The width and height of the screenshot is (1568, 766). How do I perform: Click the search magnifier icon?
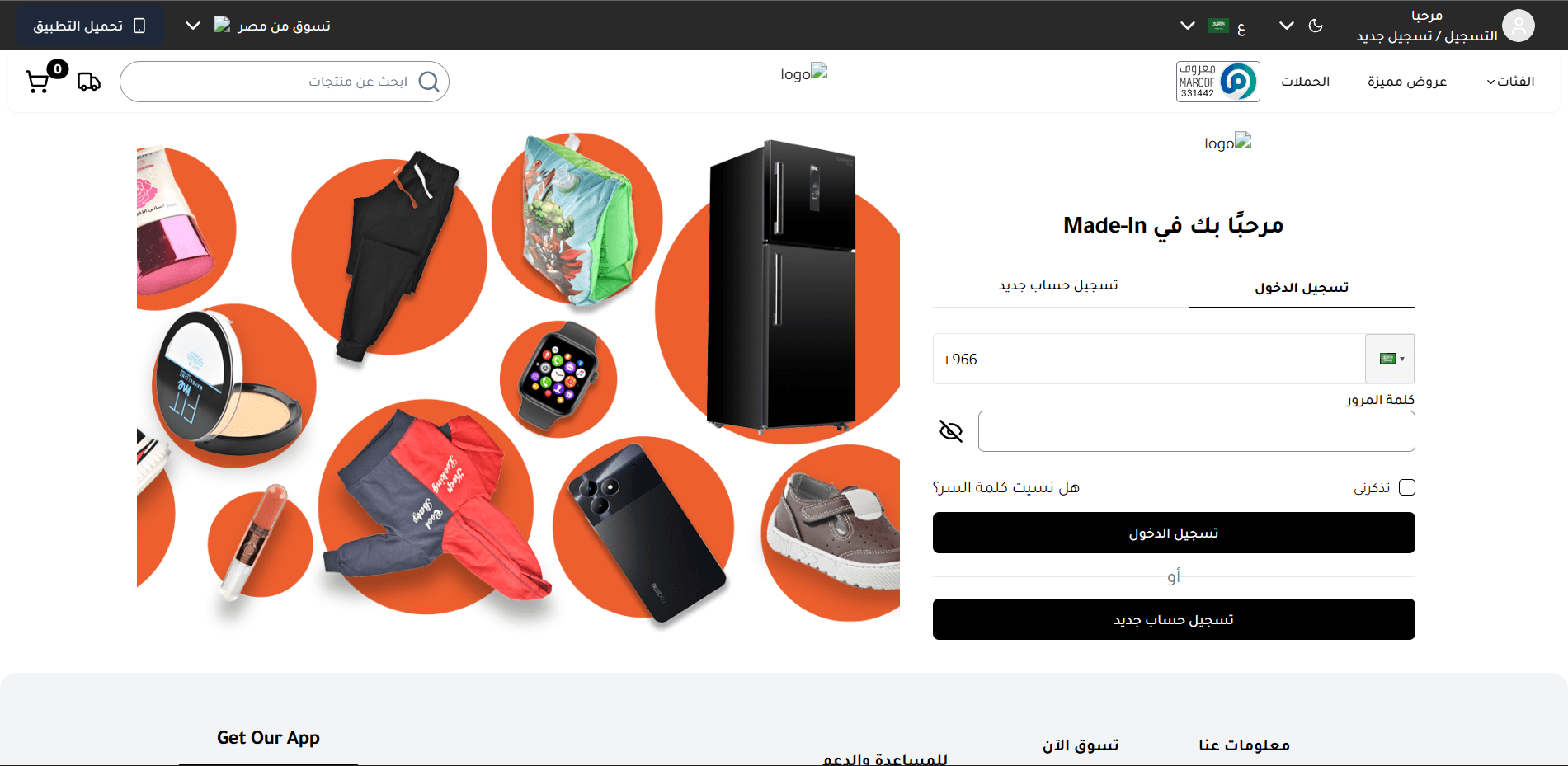pos(429,82)
